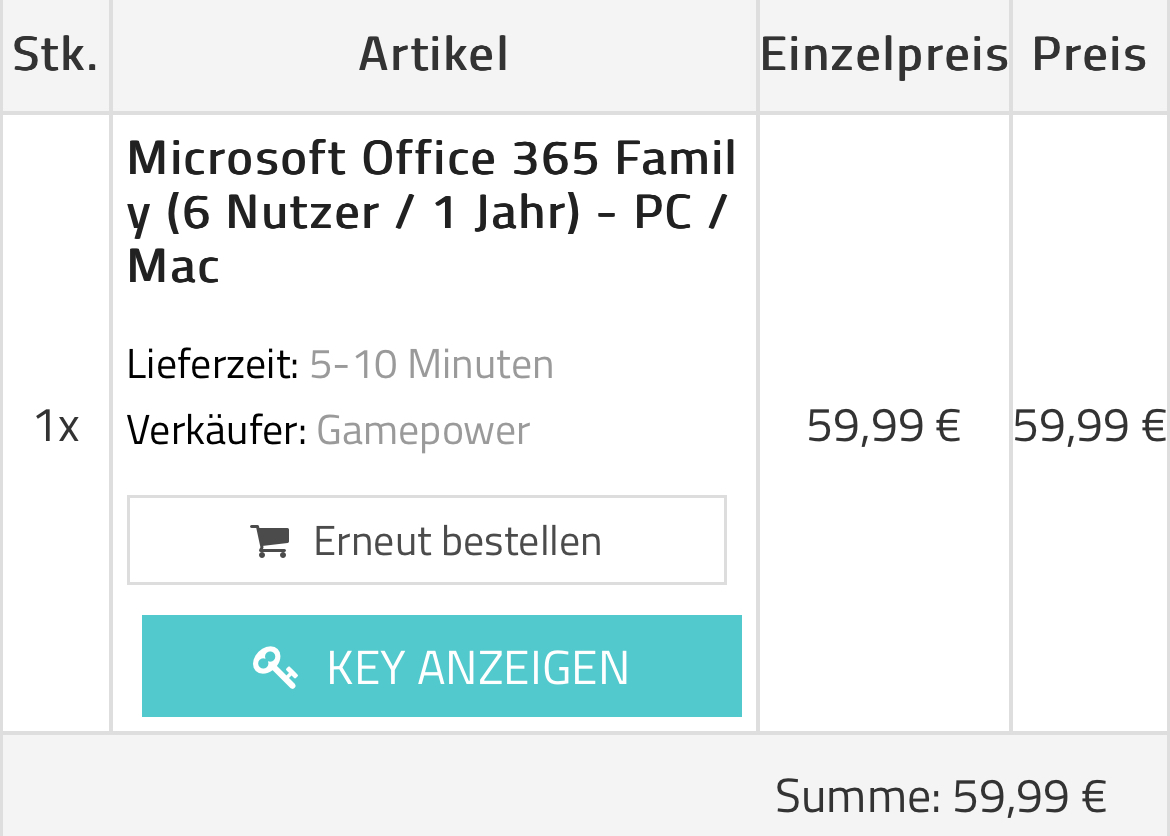Image resolution: width=1170 pixels, height=836 pixels.
Task: Select the Stk. column header
Action: tap(56, 54)
